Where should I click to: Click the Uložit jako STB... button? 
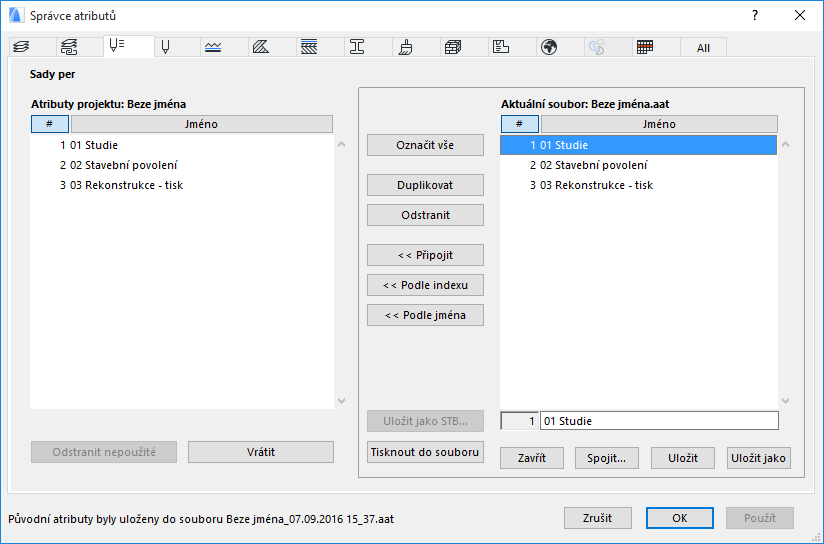[x=425, y=421]
